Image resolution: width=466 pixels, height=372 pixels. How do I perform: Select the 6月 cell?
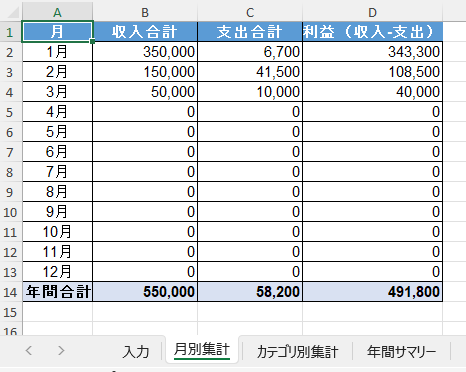pyautogui.click(x=57, y=152)
